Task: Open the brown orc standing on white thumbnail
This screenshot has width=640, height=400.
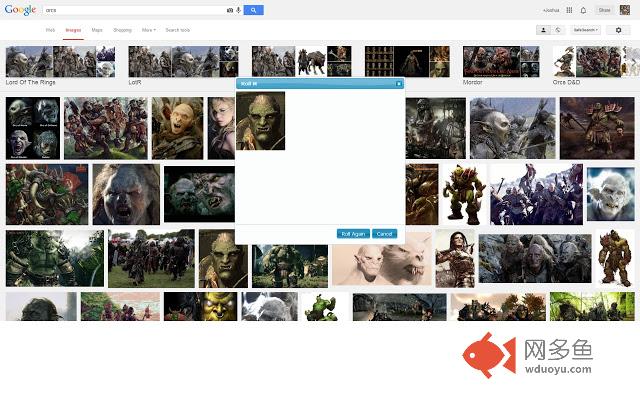Action: 615,258
